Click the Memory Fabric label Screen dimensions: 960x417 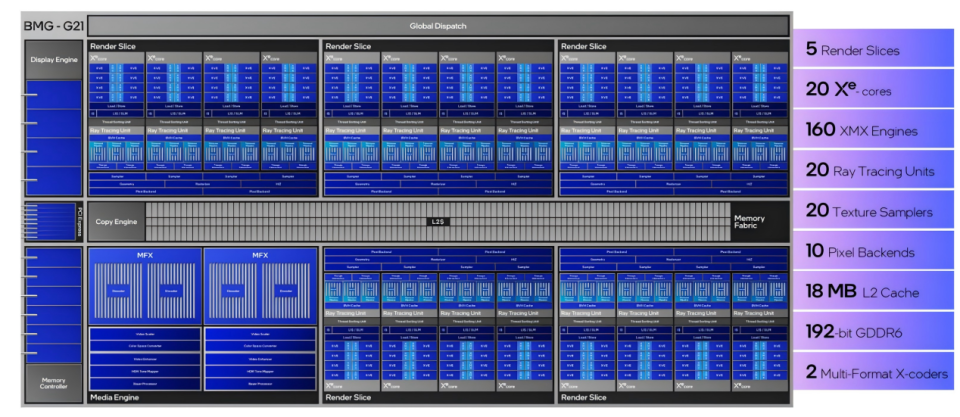[749, 222]
